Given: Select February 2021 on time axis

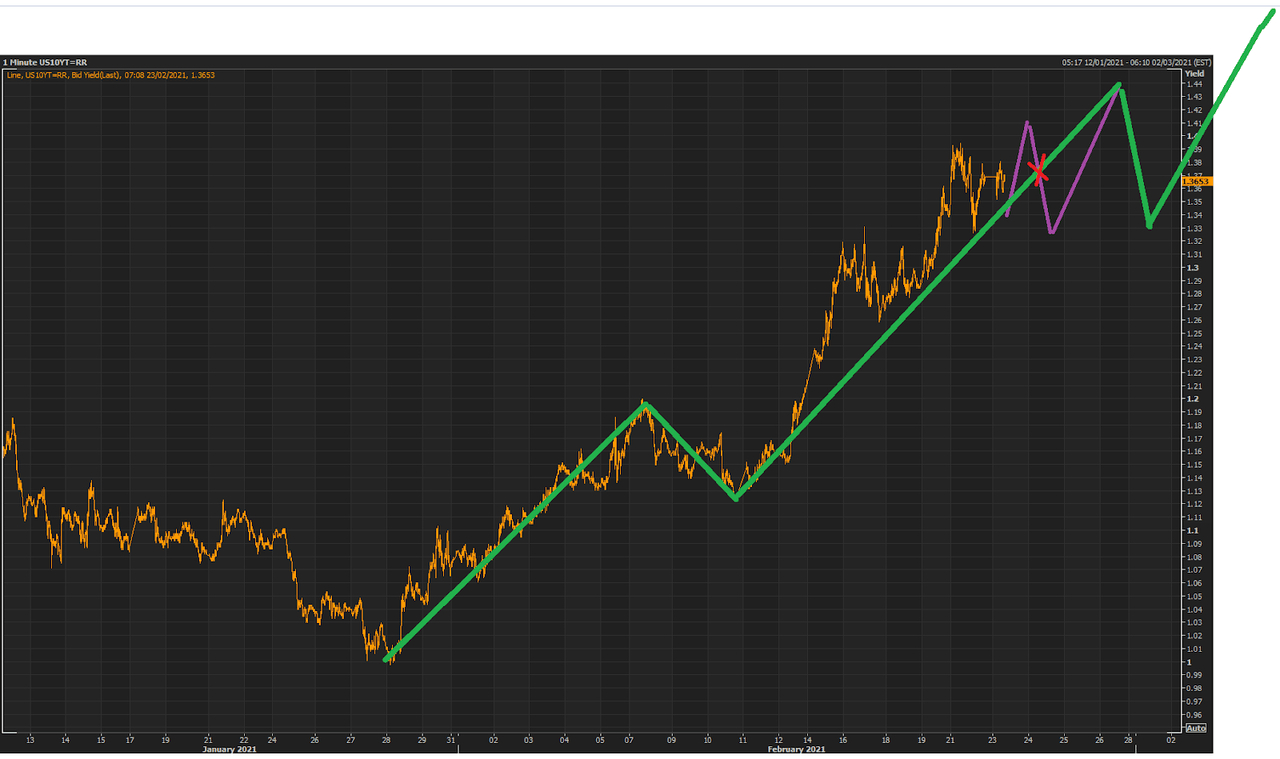Looking at the screenshot, I should click(796, 748).
